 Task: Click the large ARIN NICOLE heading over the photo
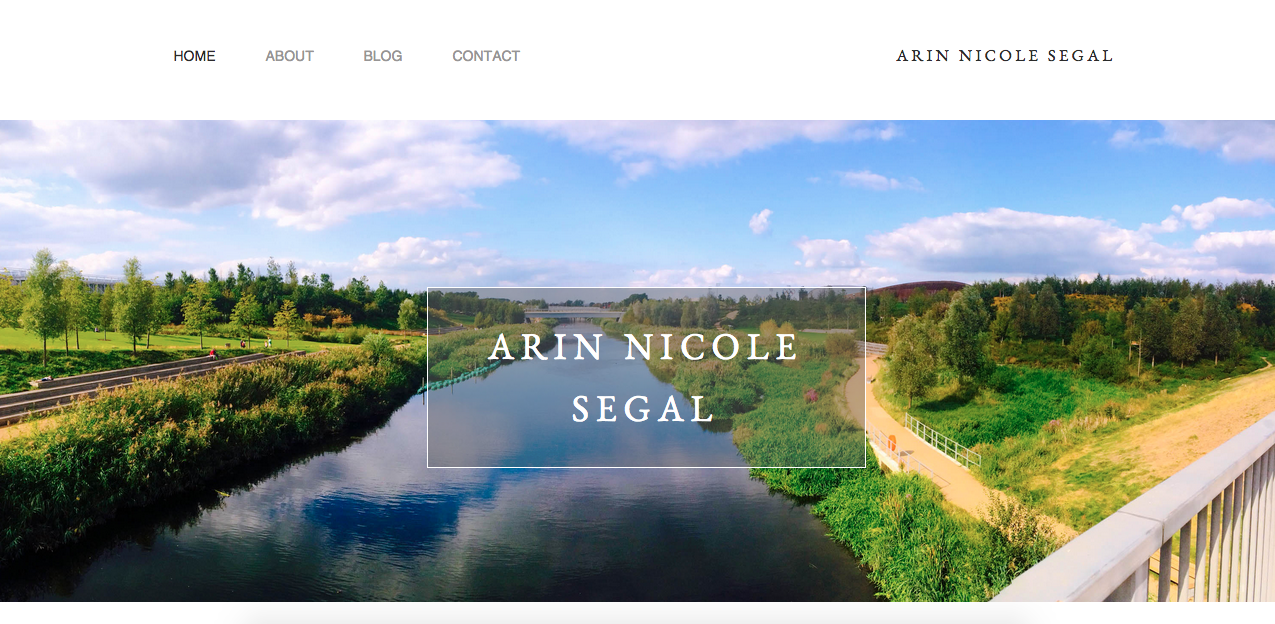645,347
